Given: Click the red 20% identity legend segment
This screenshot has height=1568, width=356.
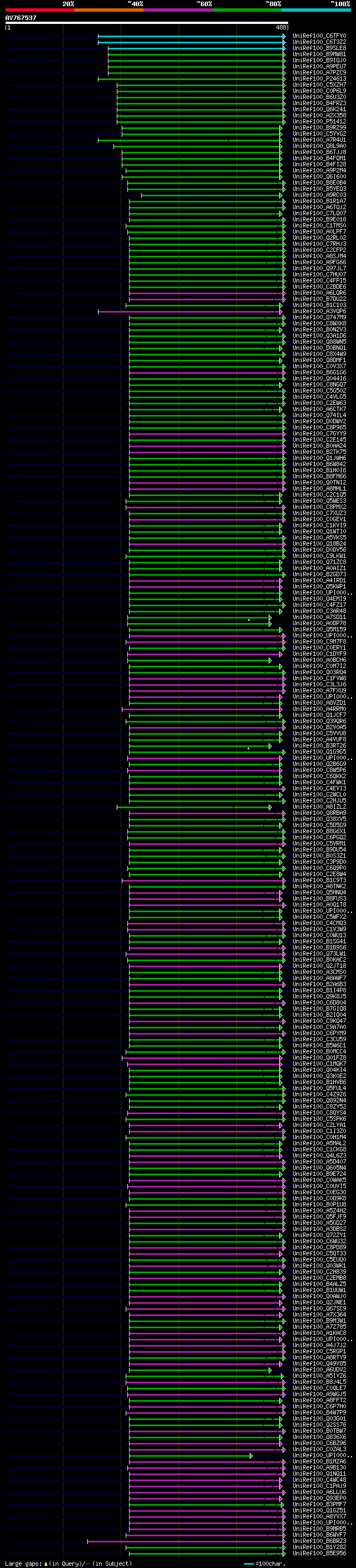Looking at the screenshot, I should (x=39, y=10).
